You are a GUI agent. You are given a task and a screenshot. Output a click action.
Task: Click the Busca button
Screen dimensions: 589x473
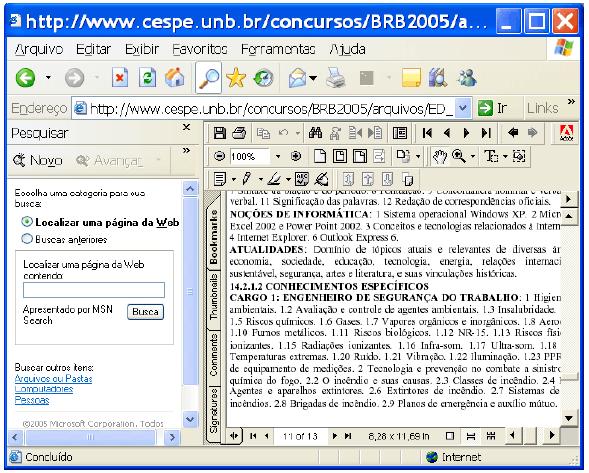pos(145,312)
